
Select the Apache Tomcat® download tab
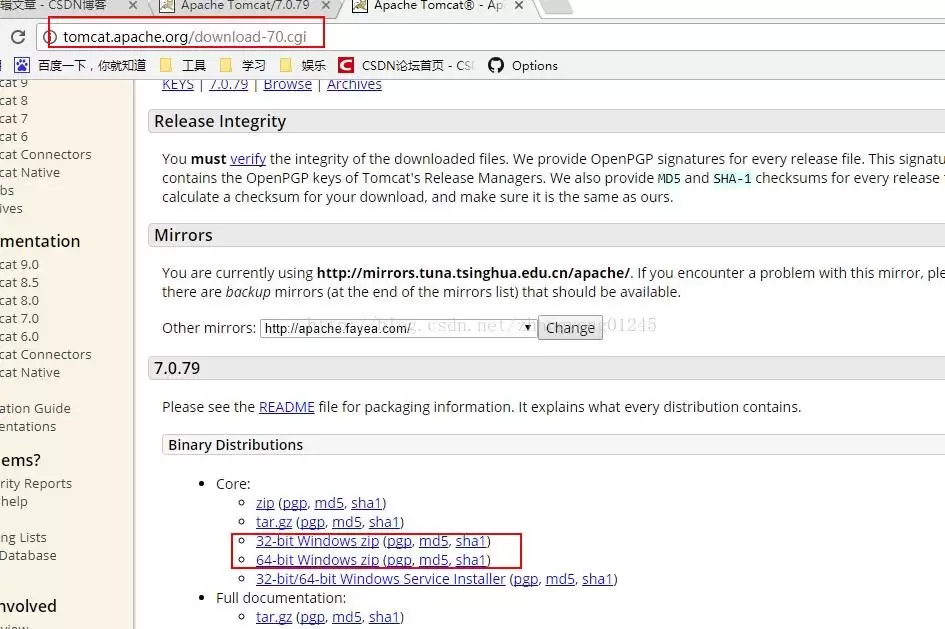point(438,5)
